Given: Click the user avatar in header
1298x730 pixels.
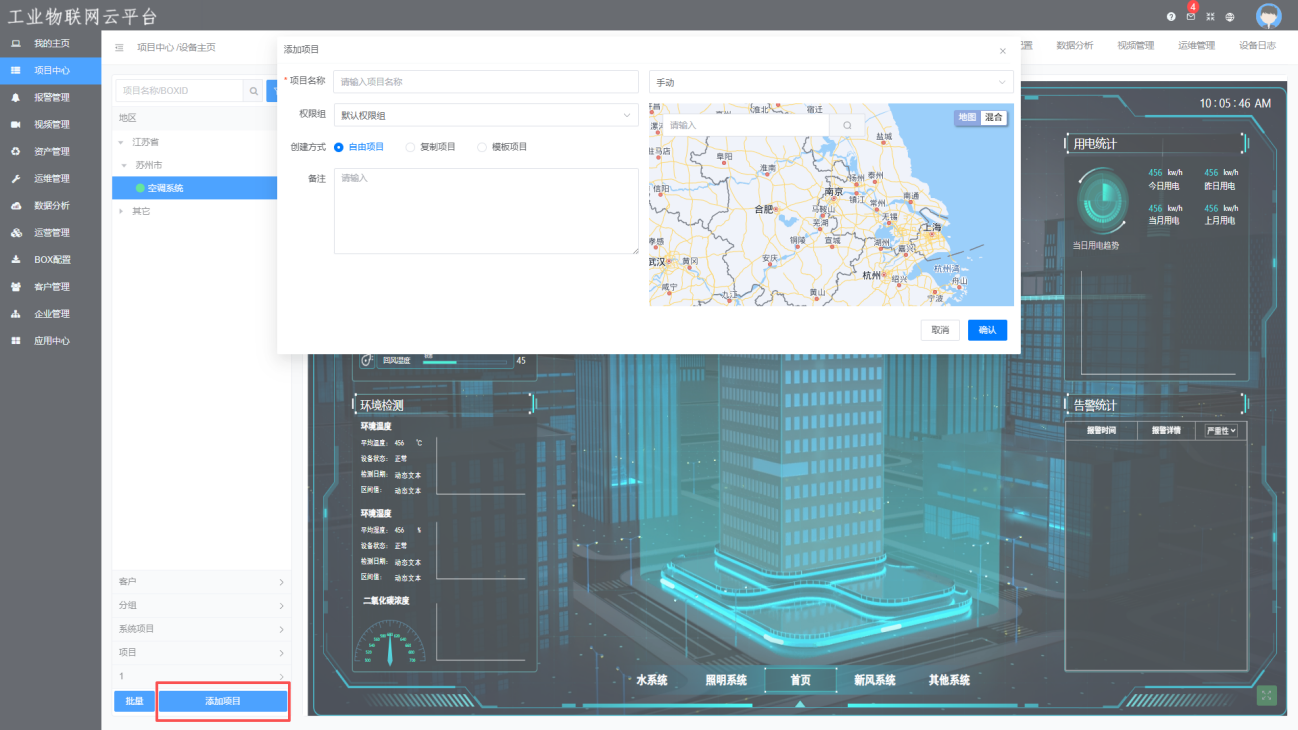Looking at the screenshot, I should pyautogui.click(x=1268, y=17).
